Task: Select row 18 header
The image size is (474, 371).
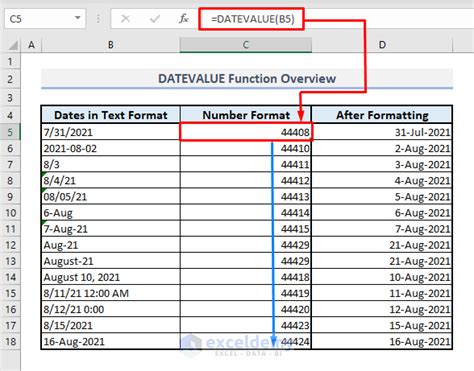Action: pos(10,341)
